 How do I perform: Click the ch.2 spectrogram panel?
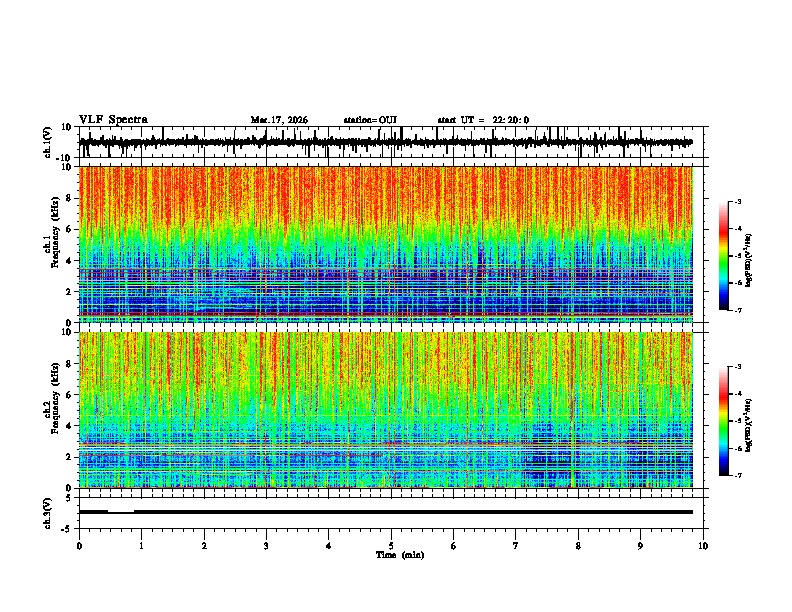386,410
